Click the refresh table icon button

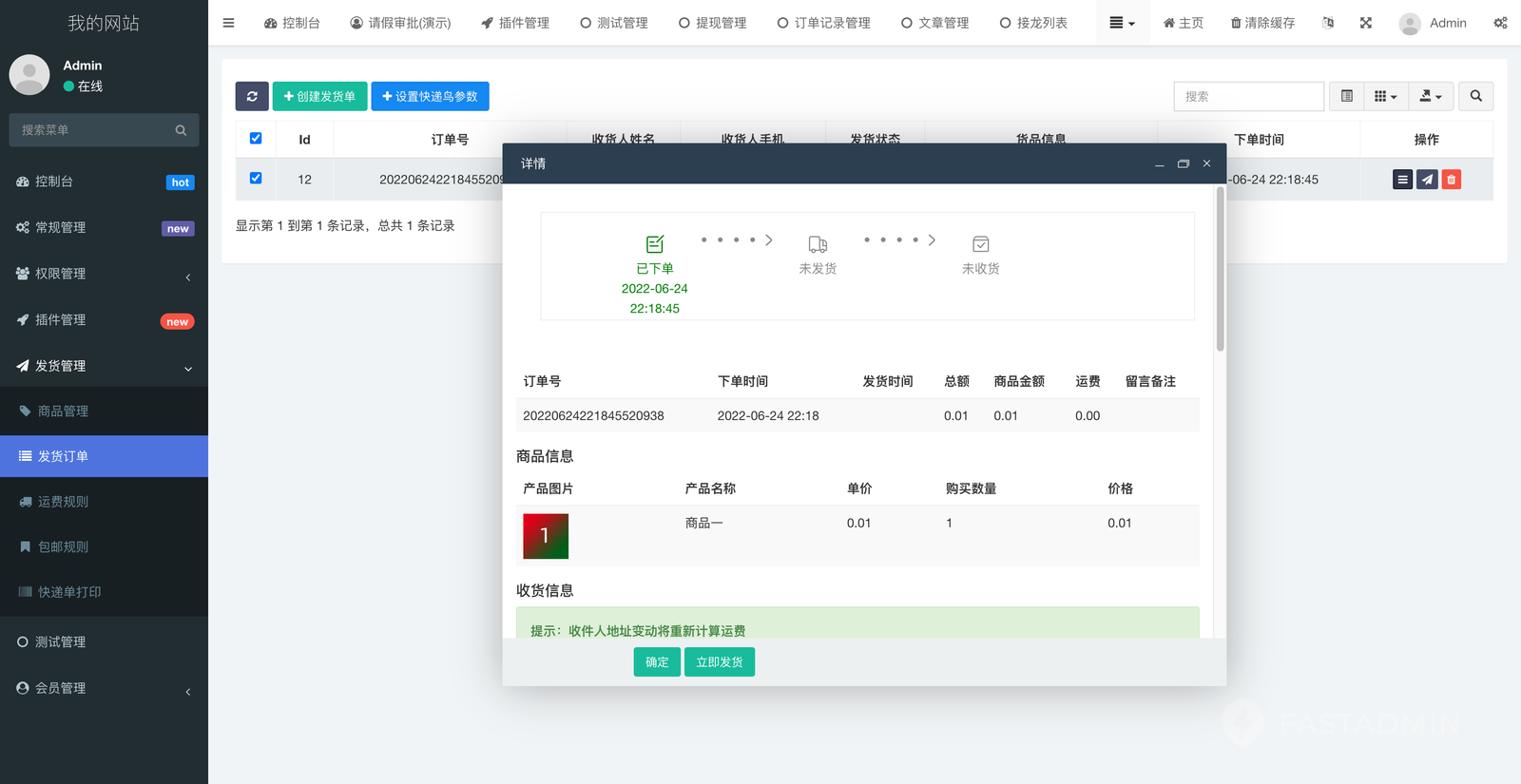pos(252,96)
